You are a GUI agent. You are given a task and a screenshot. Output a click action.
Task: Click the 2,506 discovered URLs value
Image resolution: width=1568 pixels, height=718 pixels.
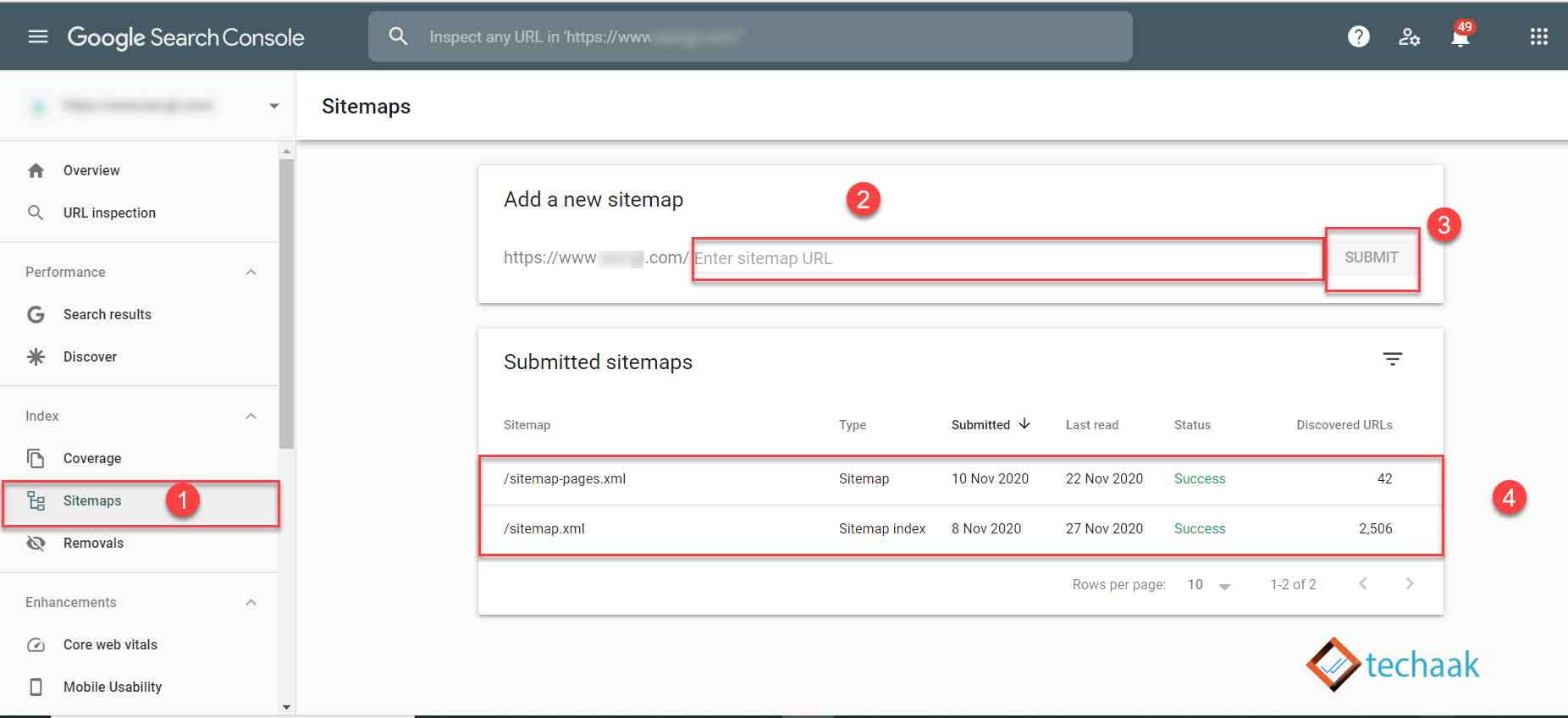point(1376,528)
